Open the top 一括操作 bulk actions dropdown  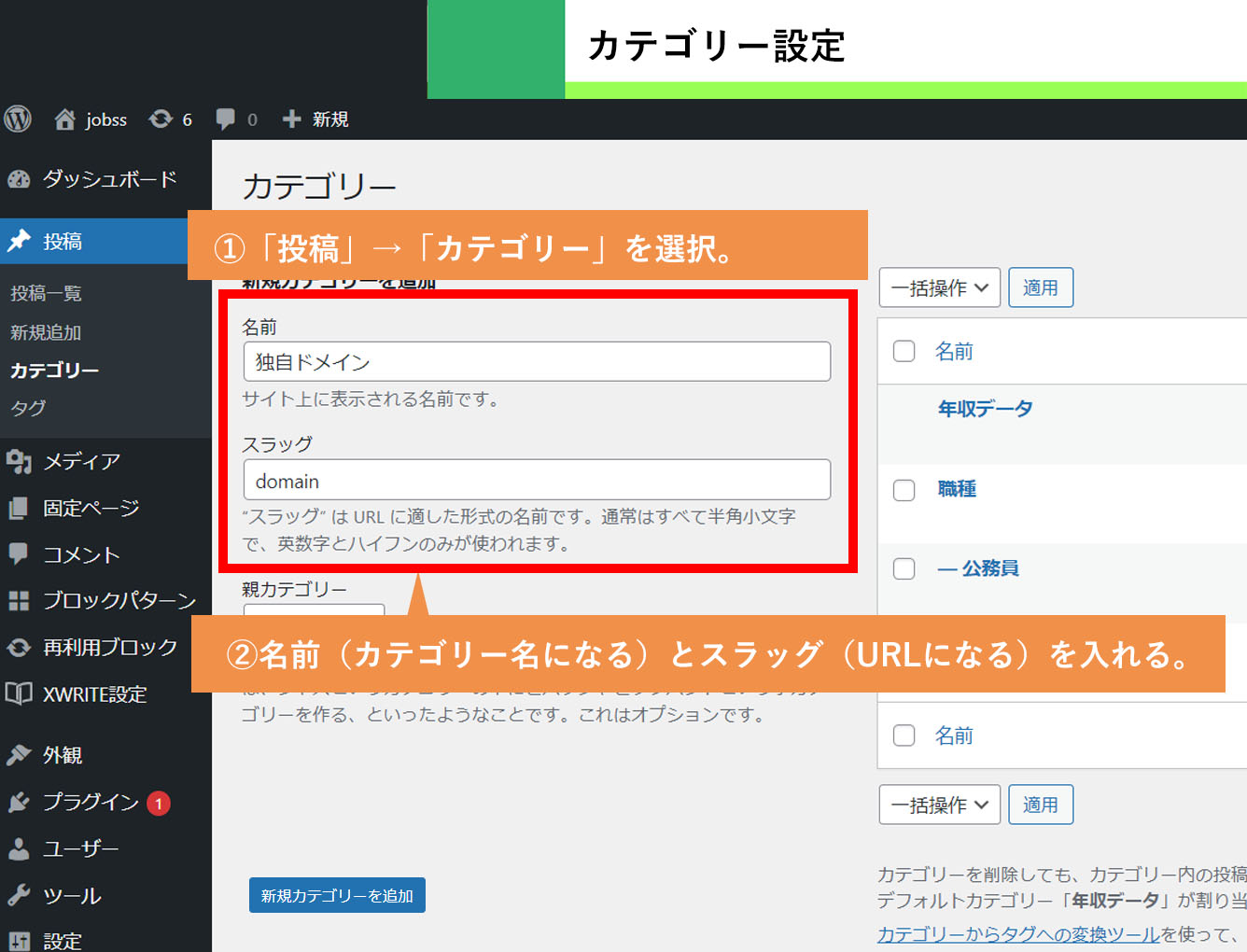click(939, 287)
